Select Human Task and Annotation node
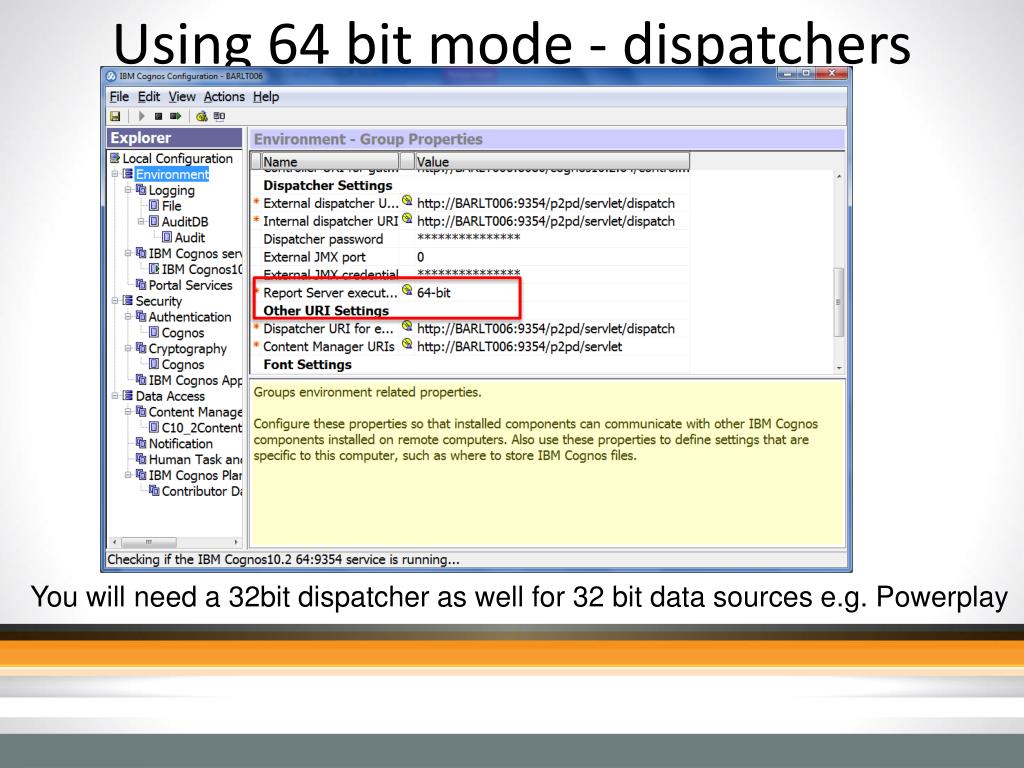1024x768 pixels. (195, 459)
